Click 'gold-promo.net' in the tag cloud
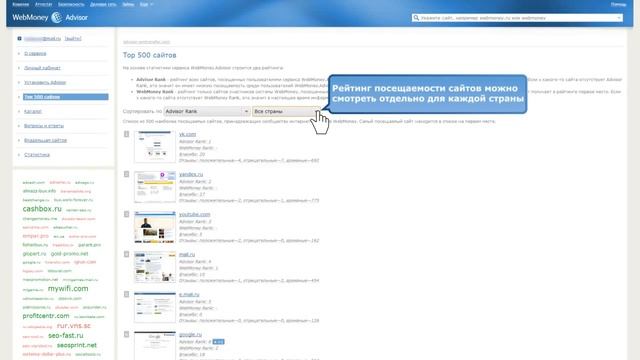Viewport: 640px width, 360px height. (69, 253)
